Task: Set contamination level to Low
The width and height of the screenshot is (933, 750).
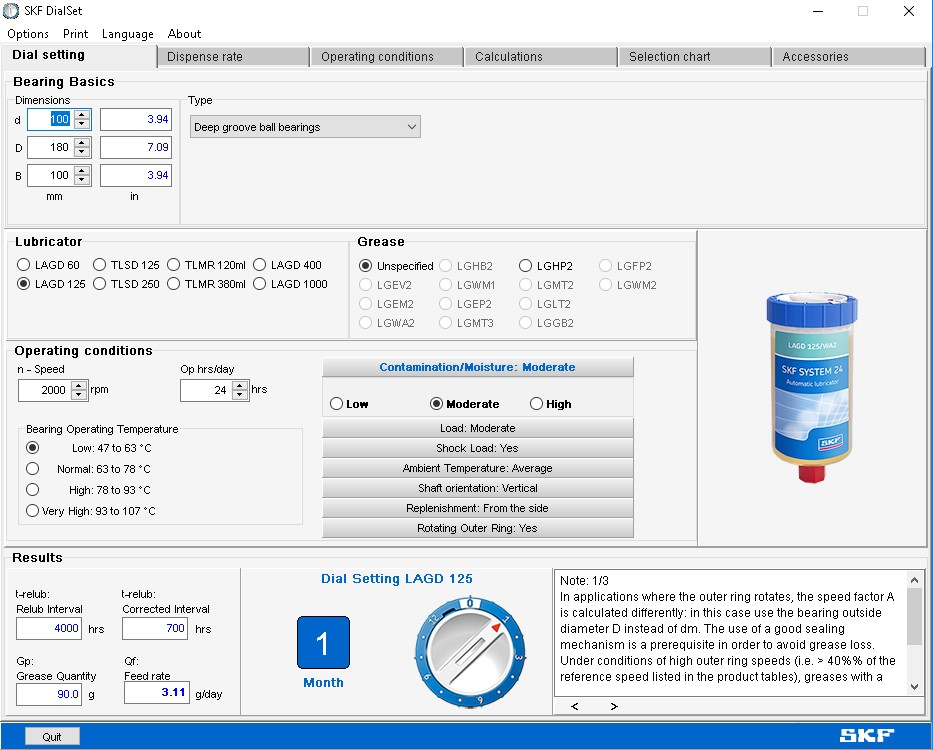Action: [349, 404]
